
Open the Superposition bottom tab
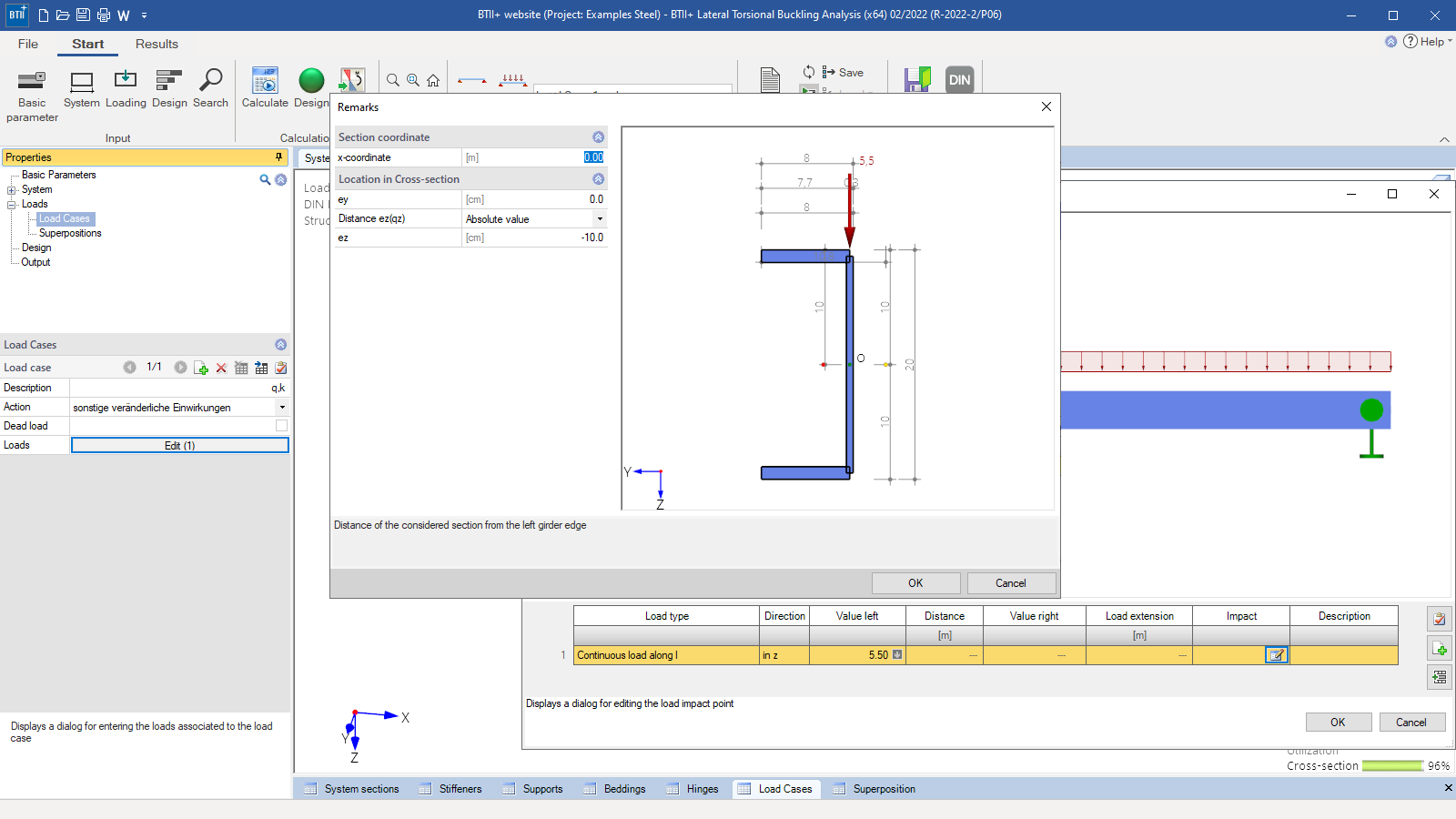[x=875, y=789]
